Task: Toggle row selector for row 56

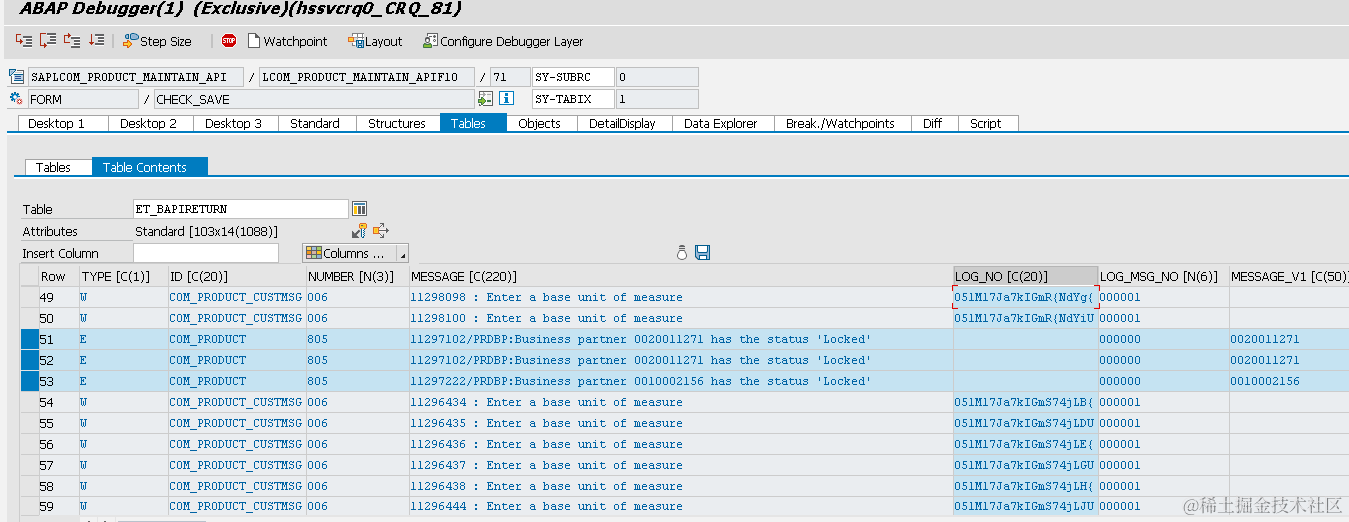Action: pos(29,444)
